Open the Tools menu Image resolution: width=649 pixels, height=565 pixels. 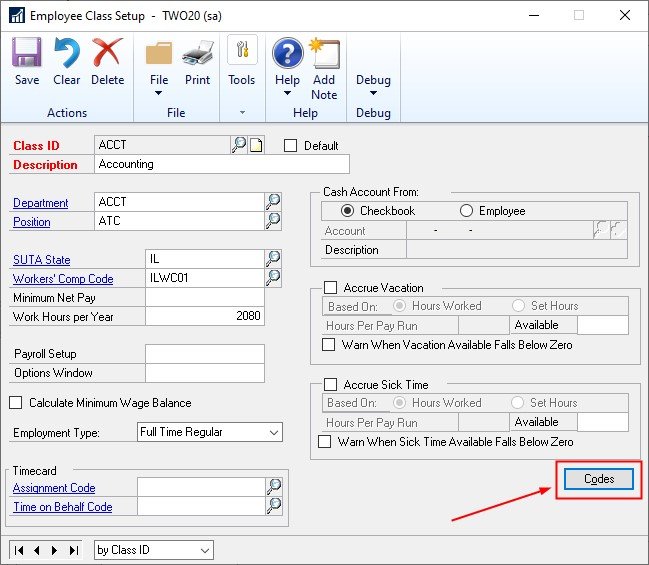(242, 61)
